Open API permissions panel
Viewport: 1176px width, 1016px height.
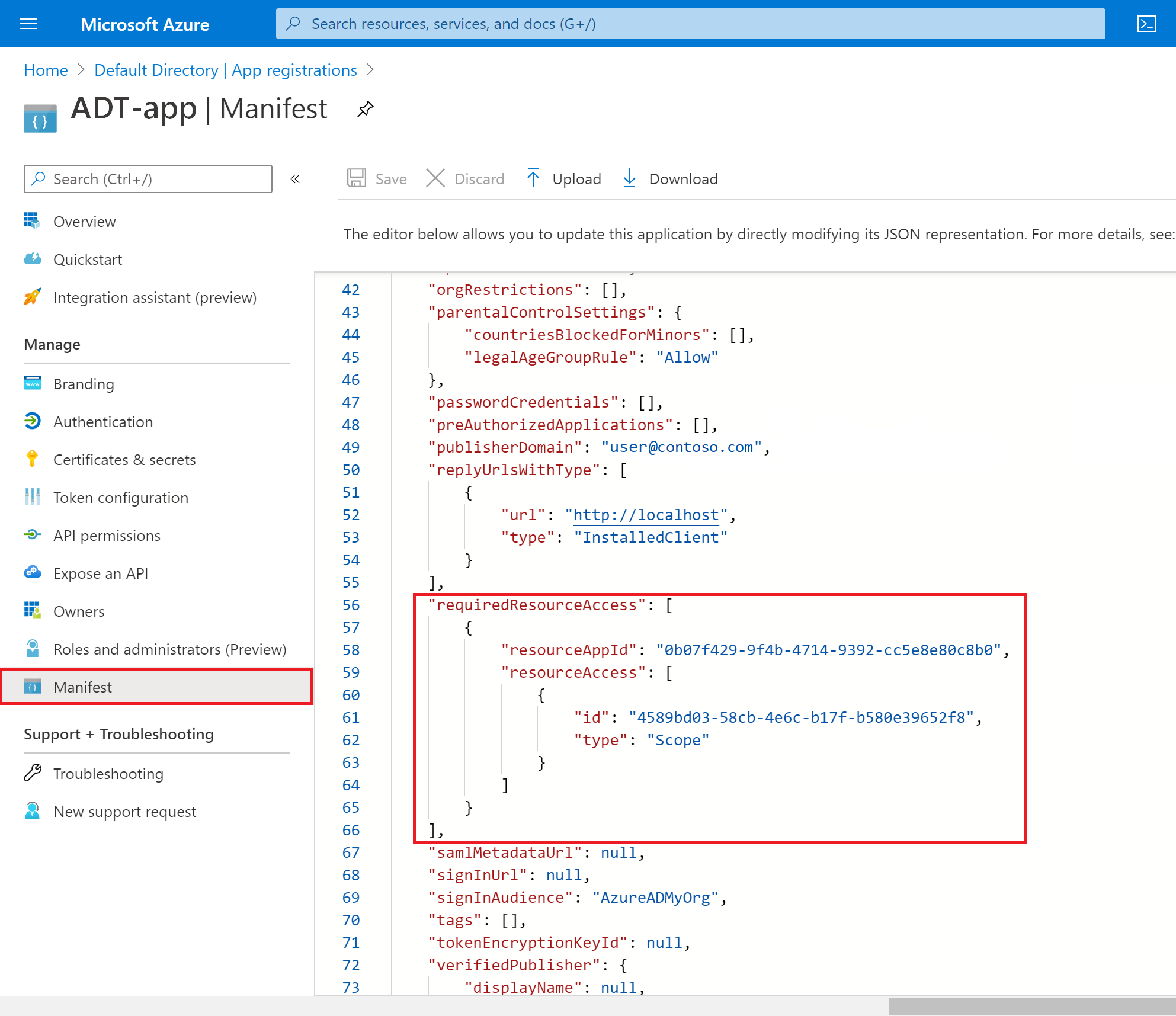[107, 535]
